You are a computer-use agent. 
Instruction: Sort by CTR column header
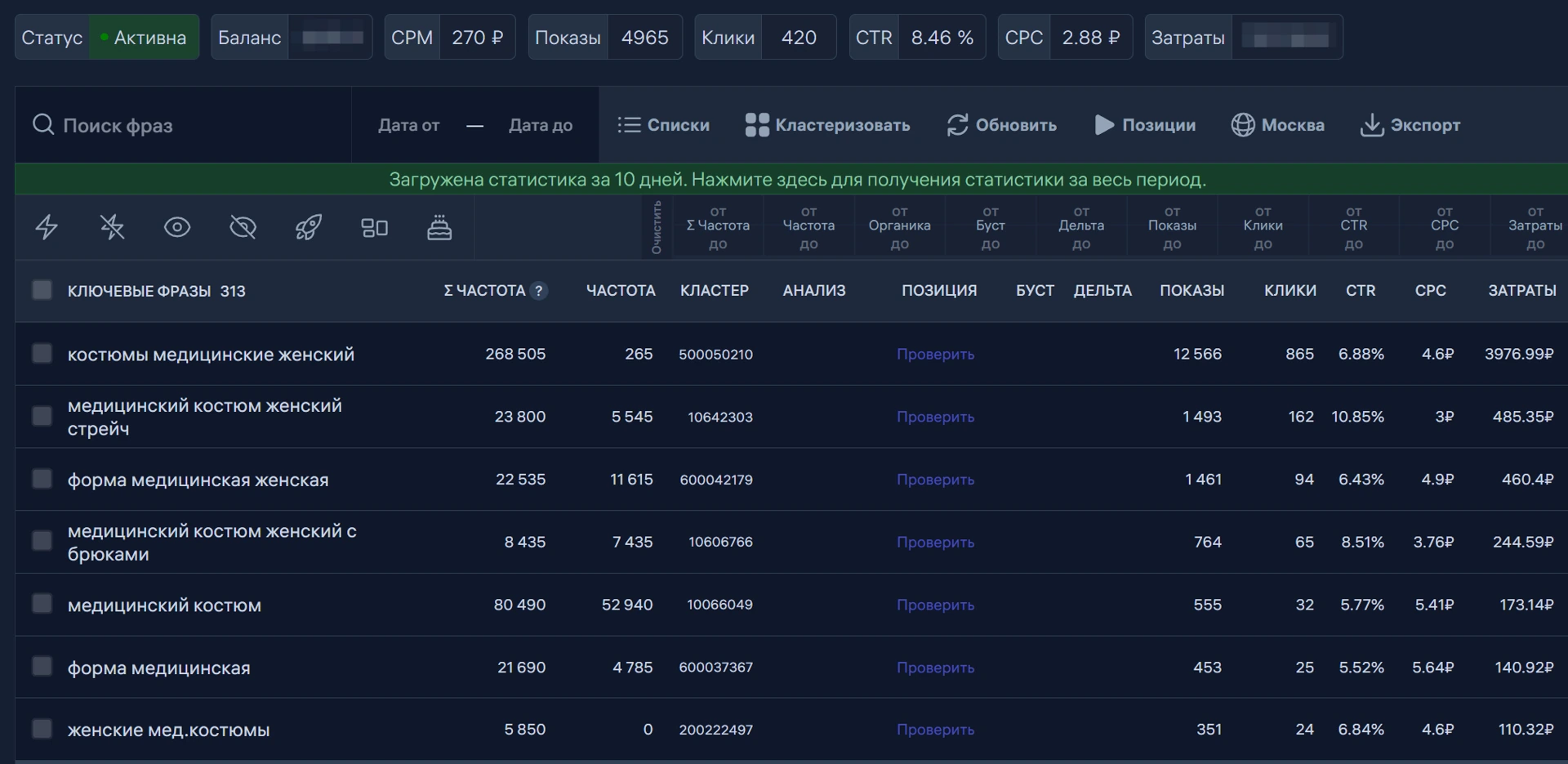1361,291
